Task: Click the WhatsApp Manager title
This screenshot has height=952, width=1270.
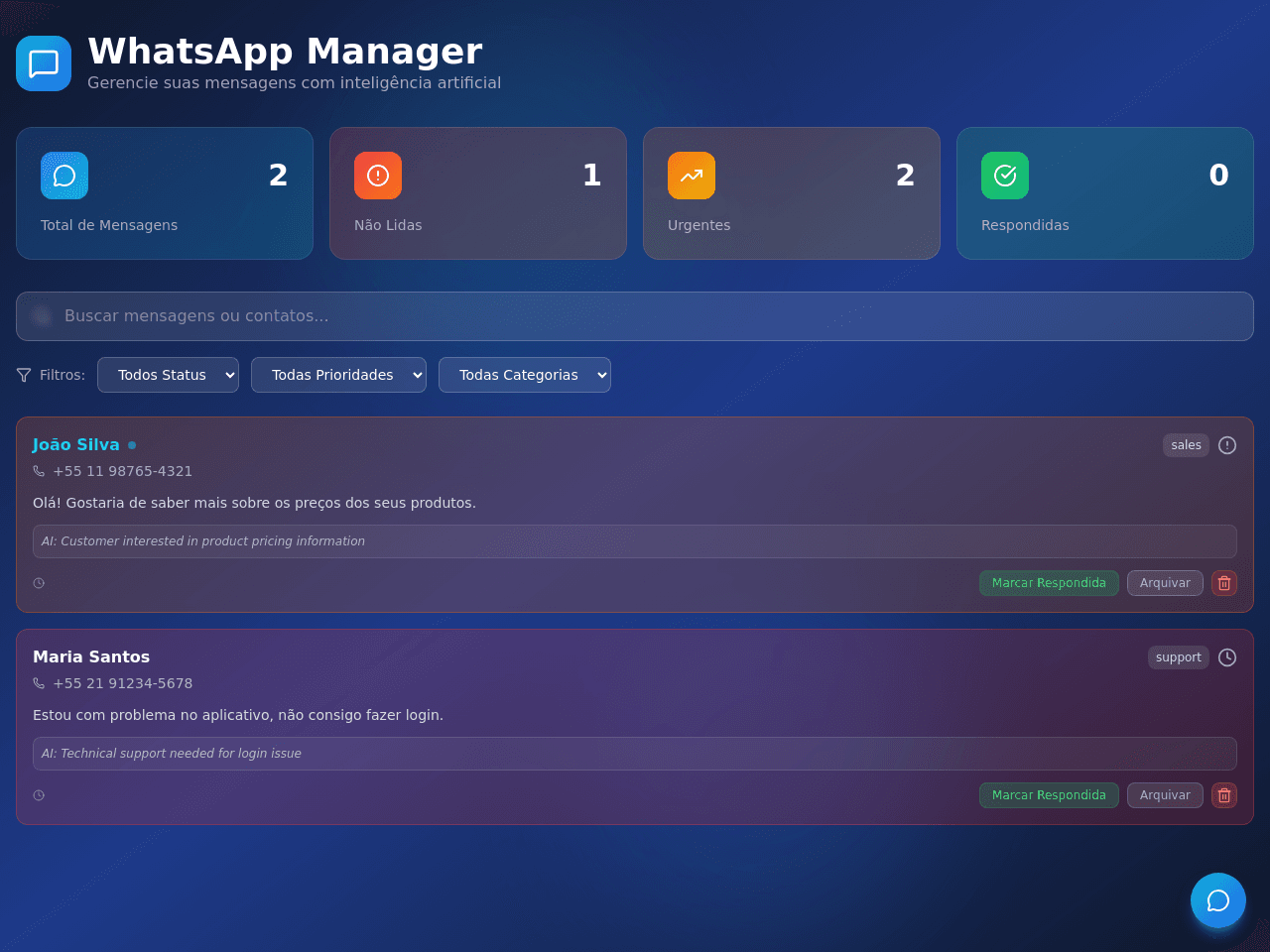Action: [x=285, y=52]
